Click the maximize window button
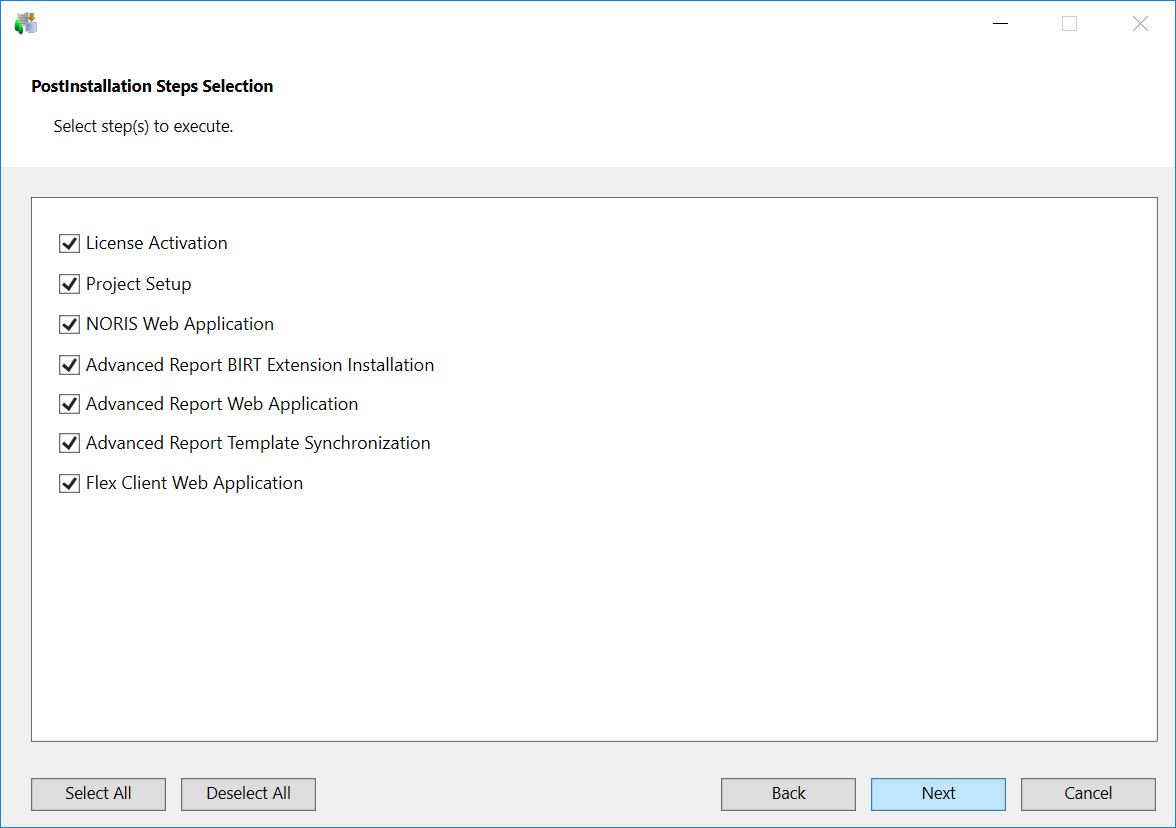 pyautogui.click(x=1069, y=24)
